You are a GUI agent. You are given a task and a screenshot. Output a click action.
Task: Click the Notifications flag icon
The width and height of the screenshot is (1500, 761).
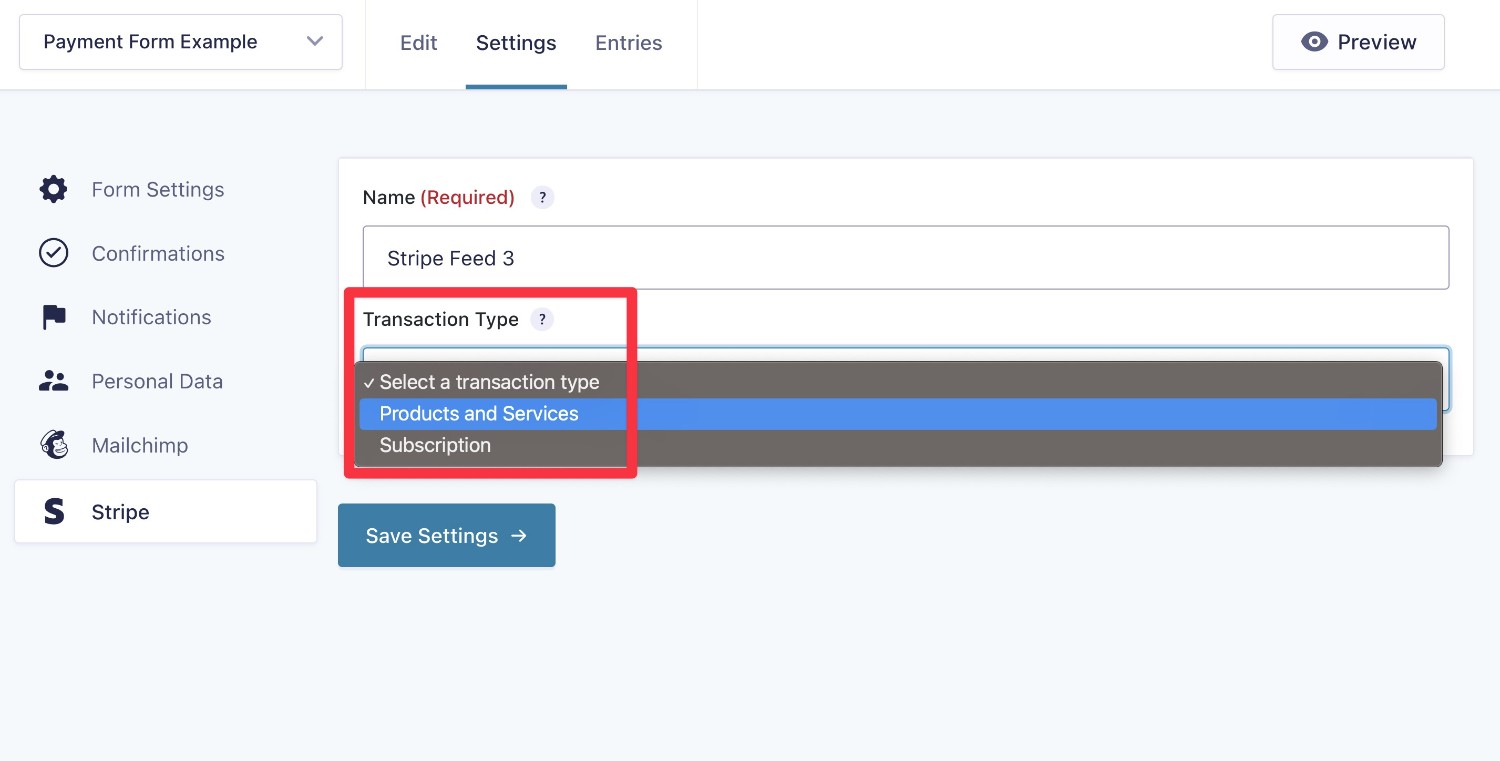click(x=53, y=317)
